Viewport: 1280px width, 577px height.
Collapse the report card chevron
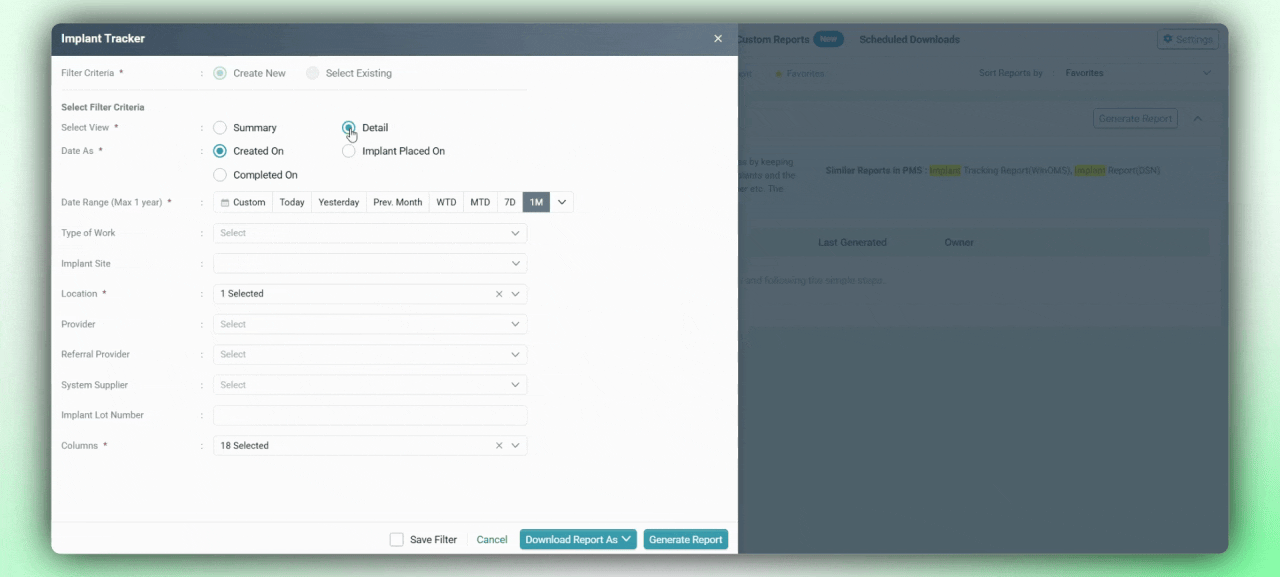click(x=1198, y=119)
